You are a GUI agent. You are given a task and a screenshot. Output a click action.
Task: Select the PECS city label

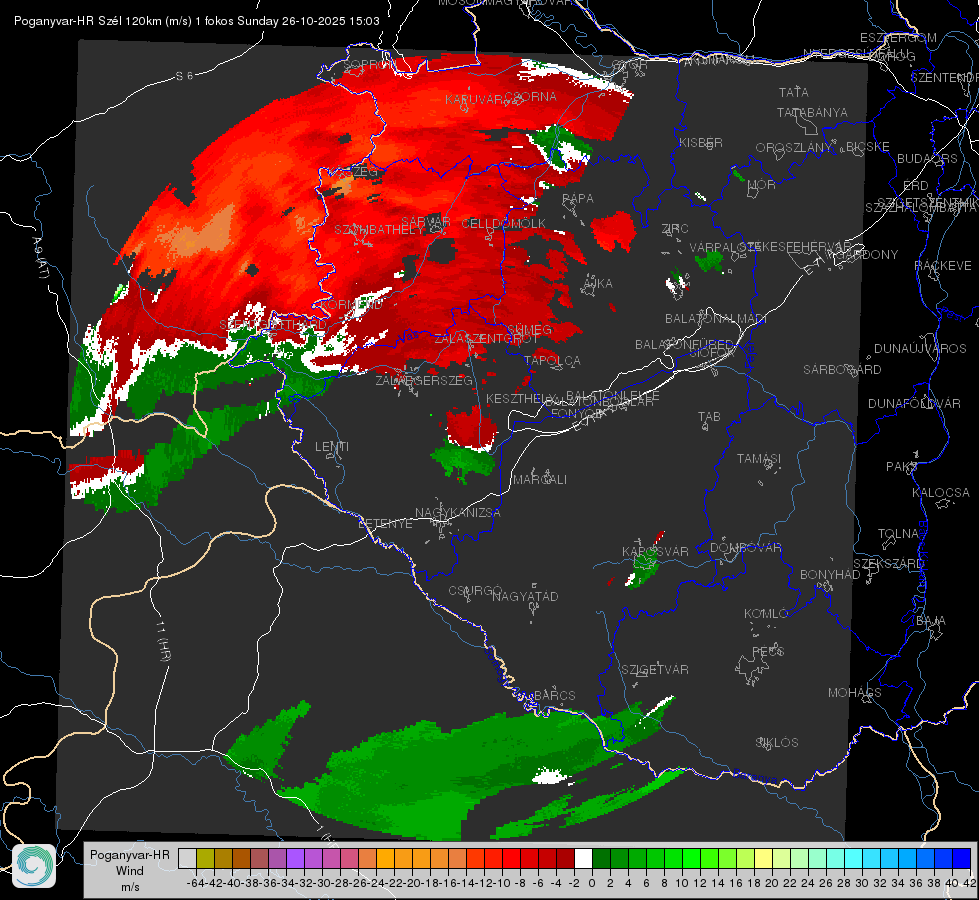767,651
